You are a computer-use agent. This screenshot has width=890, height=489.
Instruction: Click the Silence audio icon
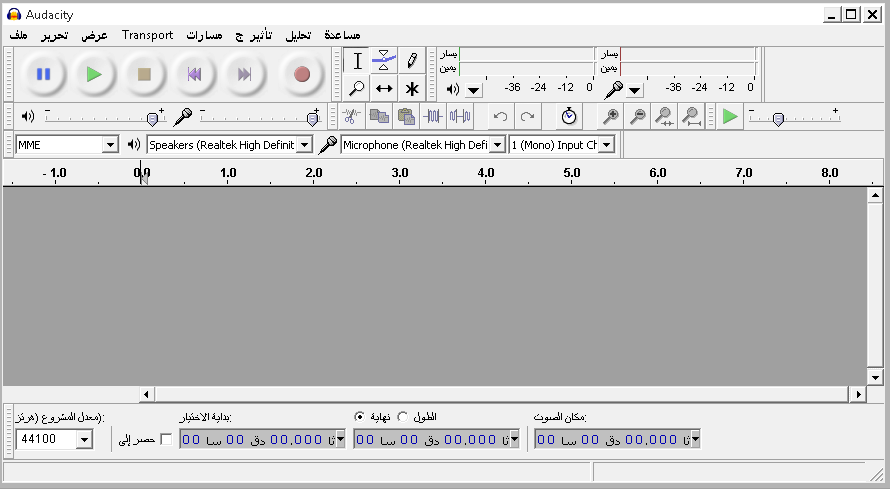click(x=460, y=117)
